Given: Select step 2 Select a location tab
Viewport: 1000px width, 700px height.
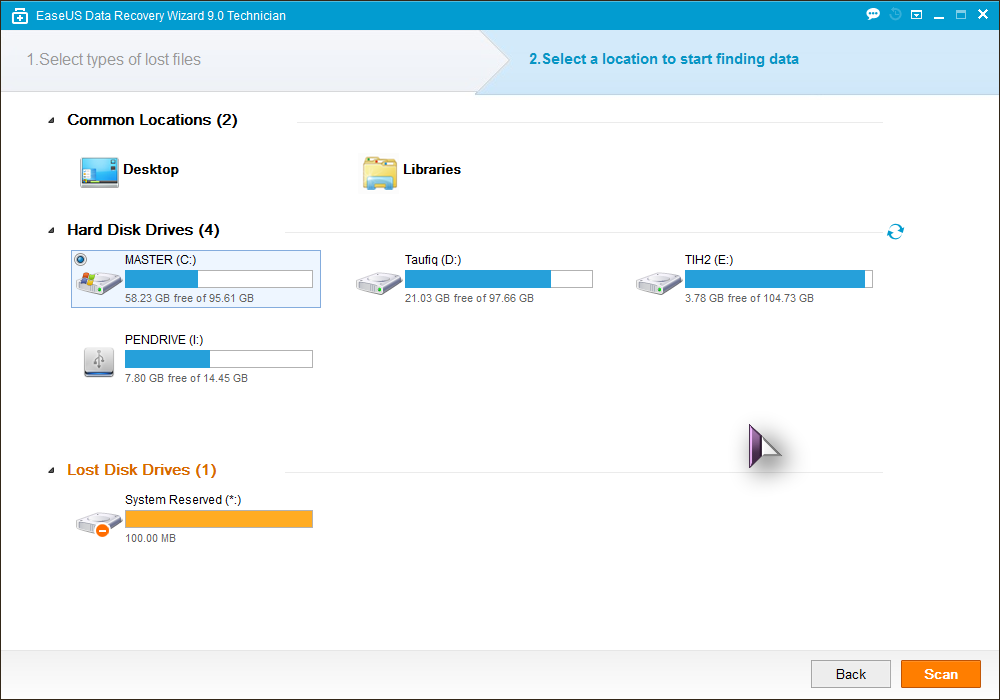Looking at the screenshot, I should [664, 59].
